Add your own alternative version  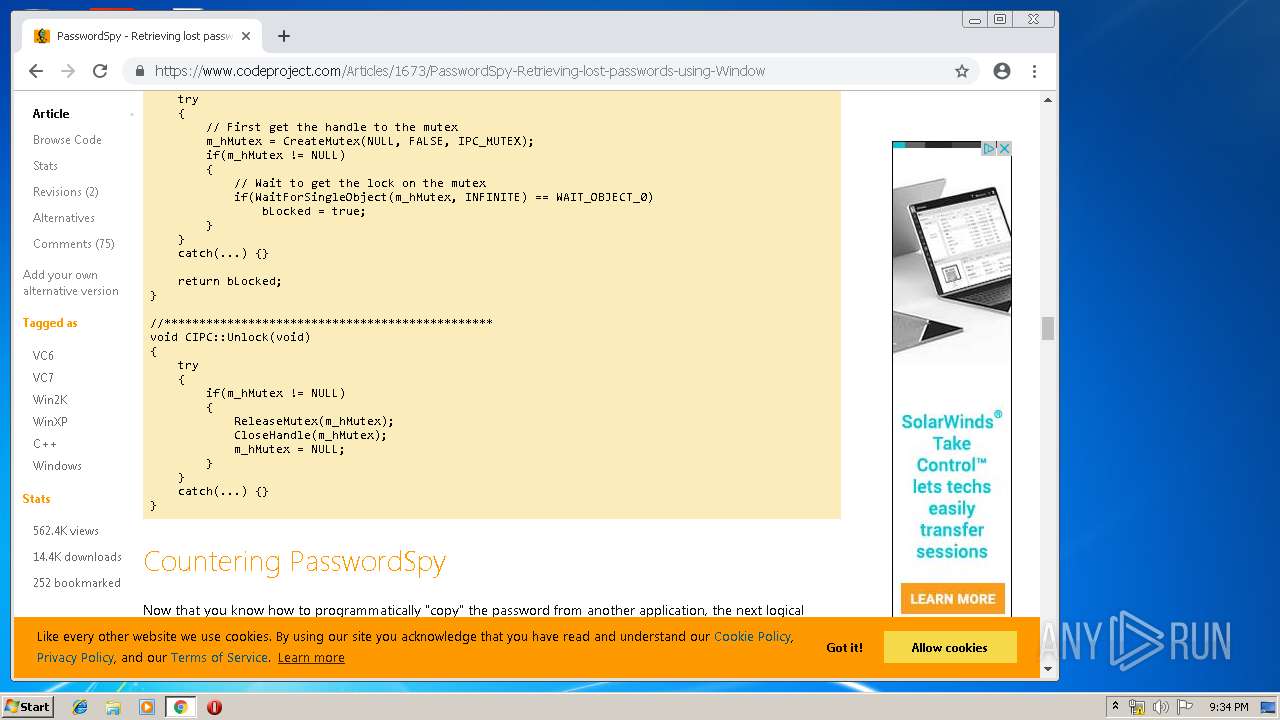pos(70,283)
